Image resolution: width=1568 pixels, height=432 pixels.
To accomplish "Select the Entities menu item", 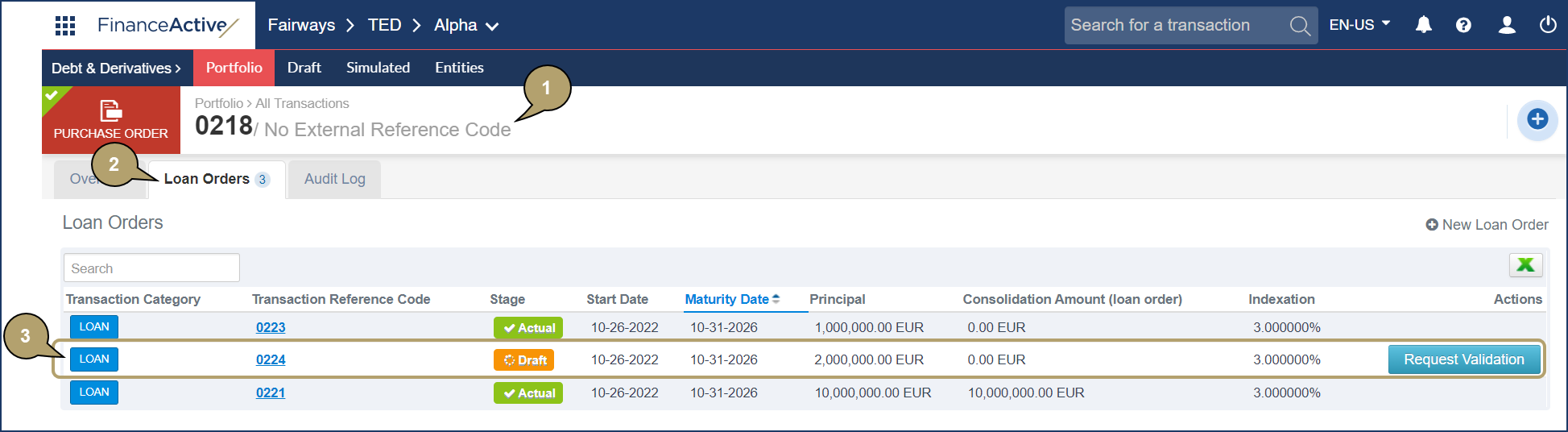I will pos(459,68).
